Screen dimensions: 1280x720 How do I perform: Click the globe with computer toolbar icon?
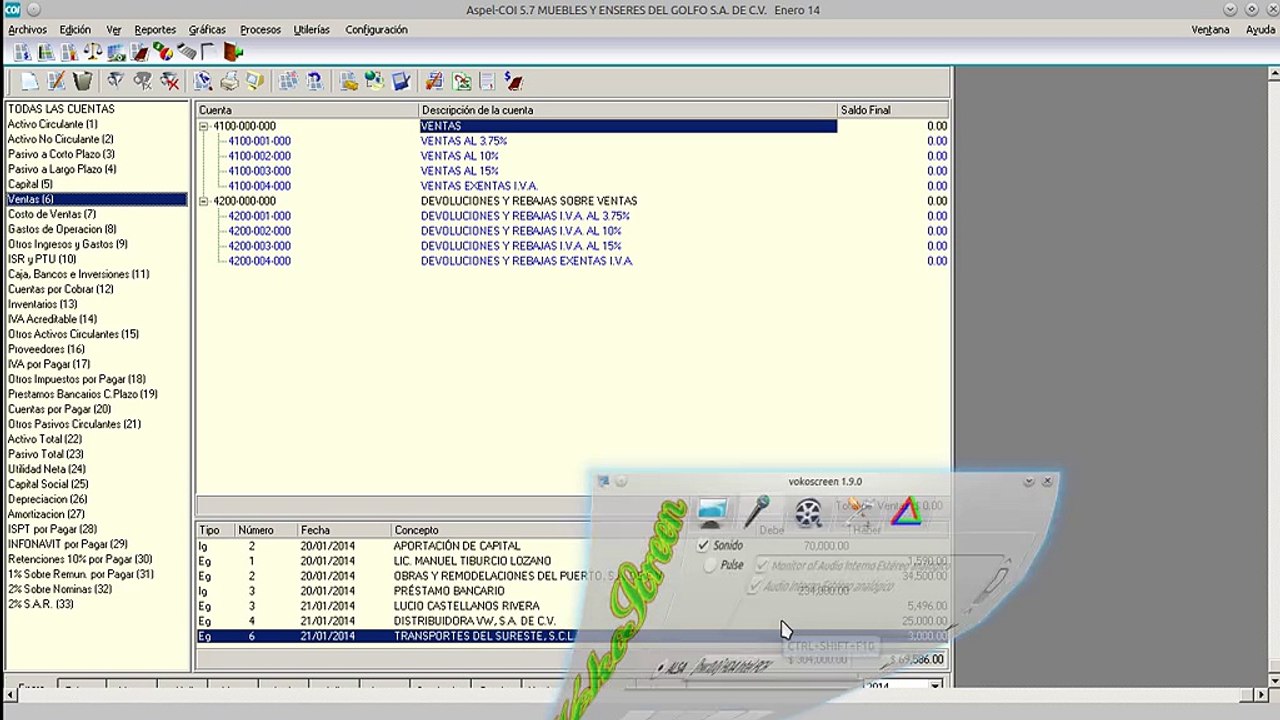(x=375, y=82)
